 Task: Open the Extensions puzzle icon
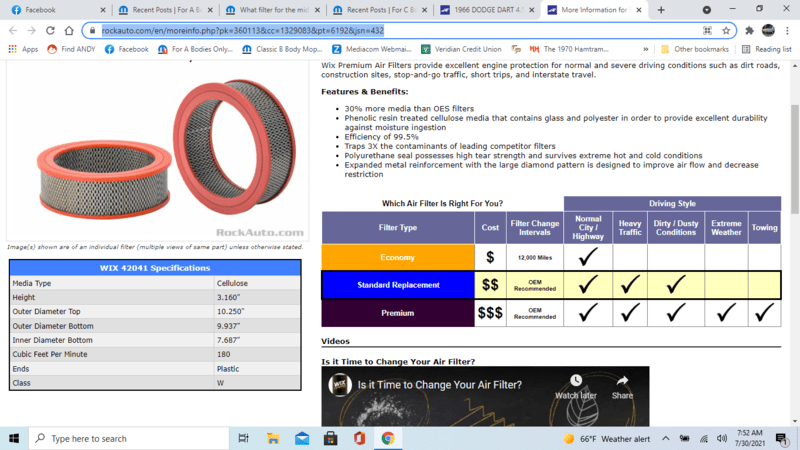749,31
